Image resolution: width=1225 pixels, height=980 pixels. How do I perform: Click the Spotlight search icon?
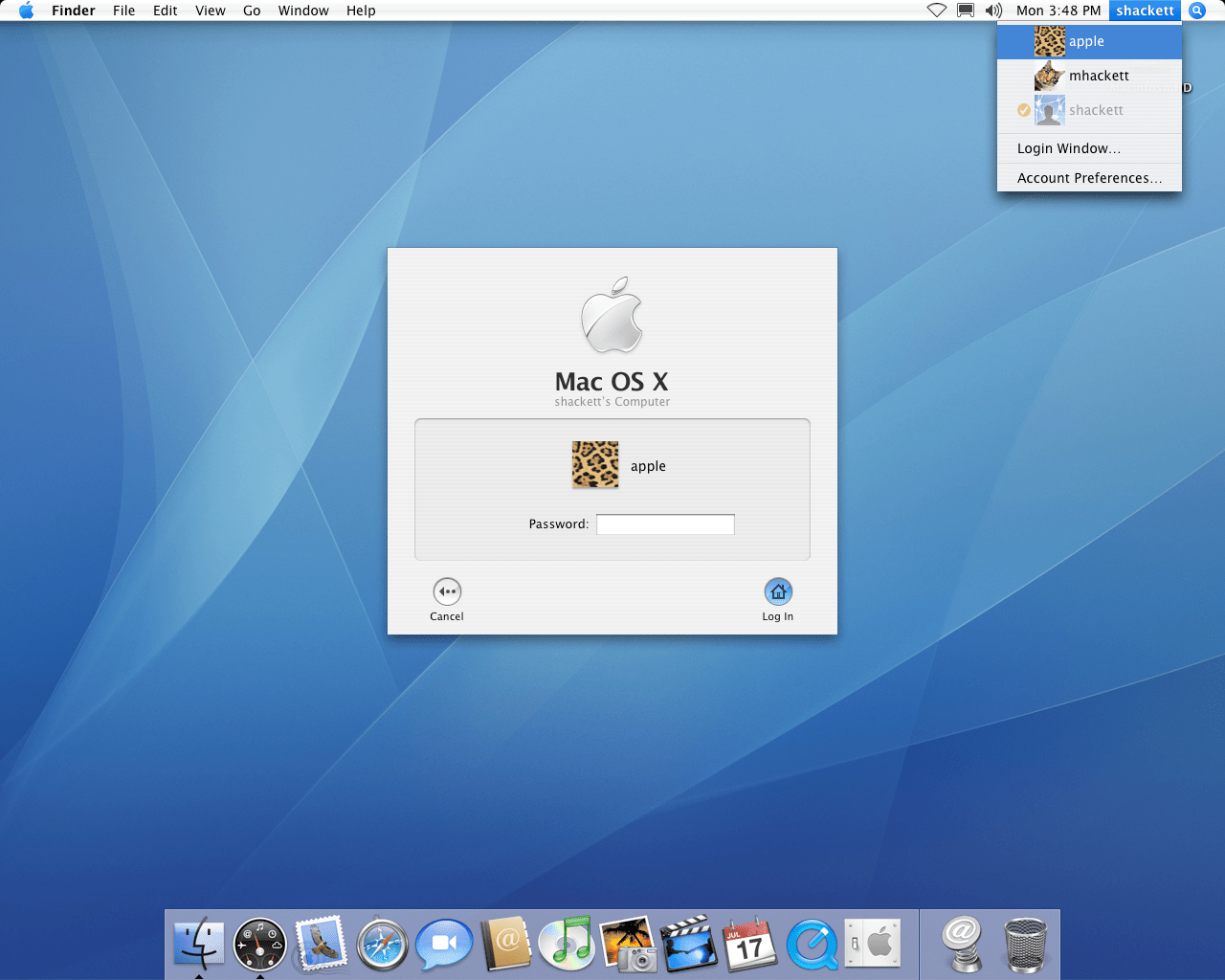click(1197, 11)
